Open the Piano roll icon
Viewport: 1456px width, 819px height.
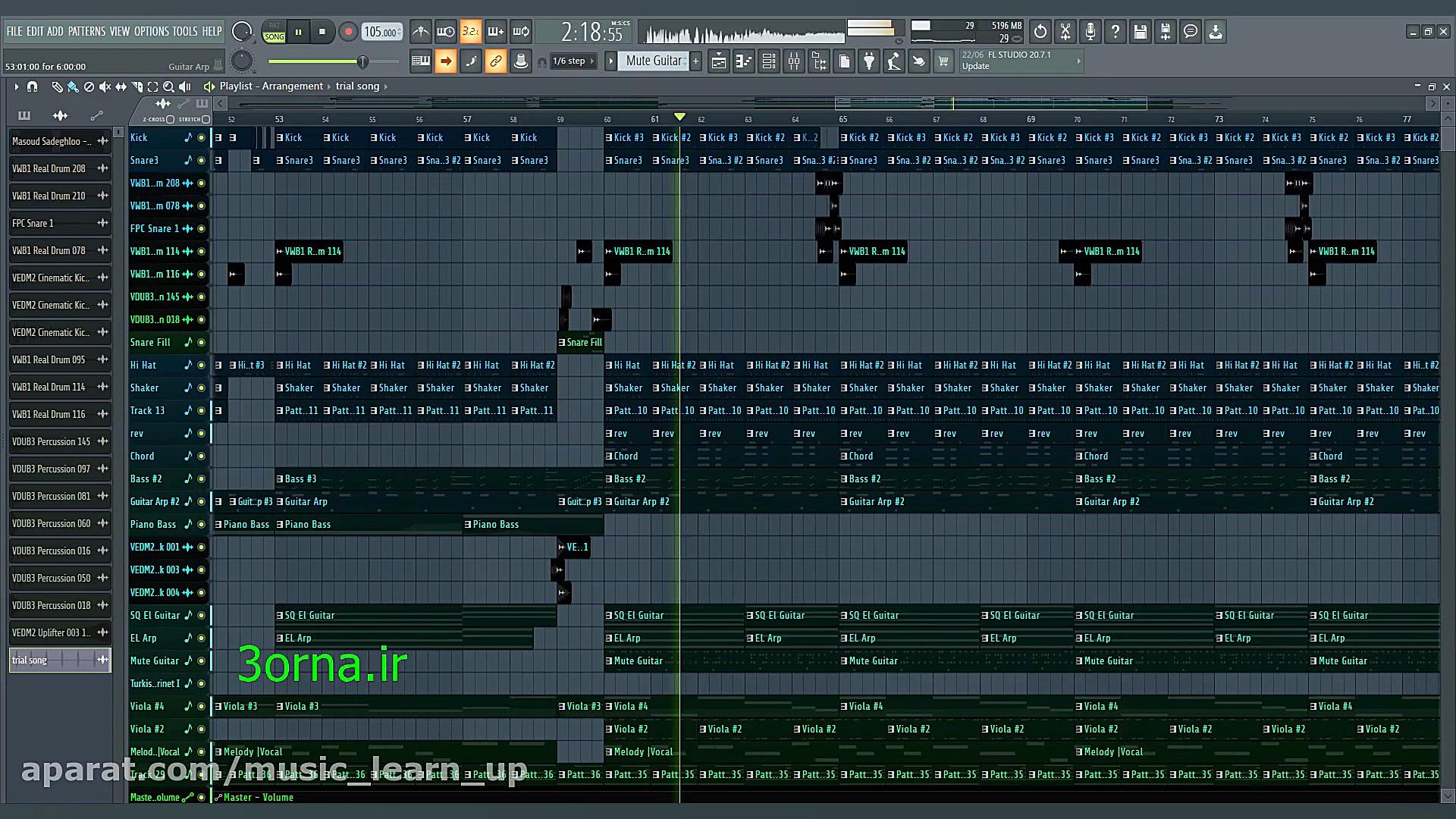pos(744,61)
